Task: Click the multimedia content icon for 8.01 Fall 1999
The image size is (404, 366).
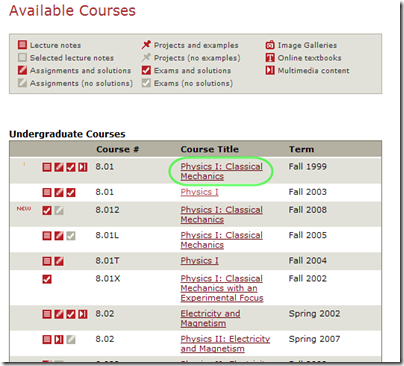Action: tap(83, 167)
